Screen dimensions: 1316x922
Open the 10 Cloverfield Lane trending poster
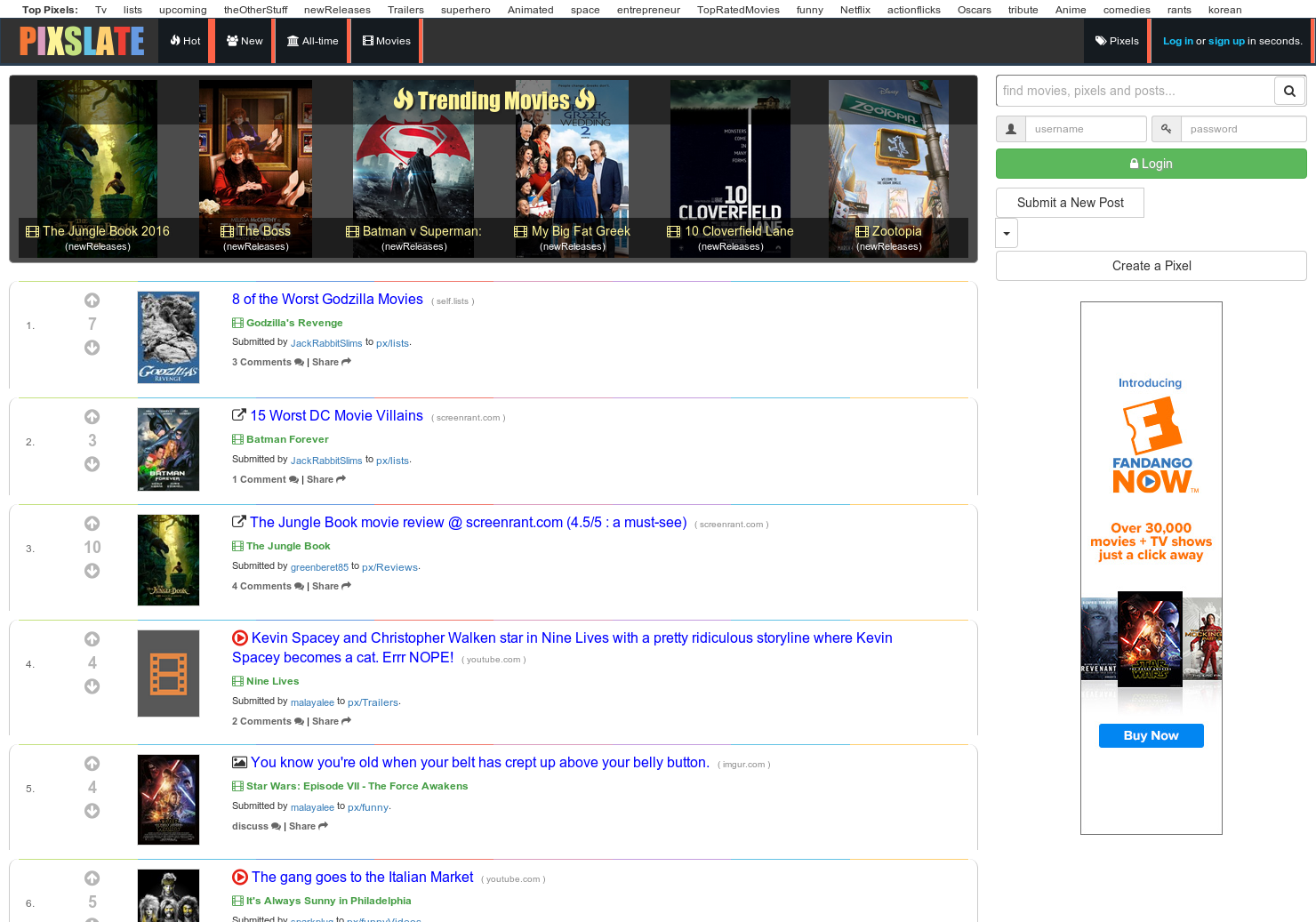[x=730, y=169]
